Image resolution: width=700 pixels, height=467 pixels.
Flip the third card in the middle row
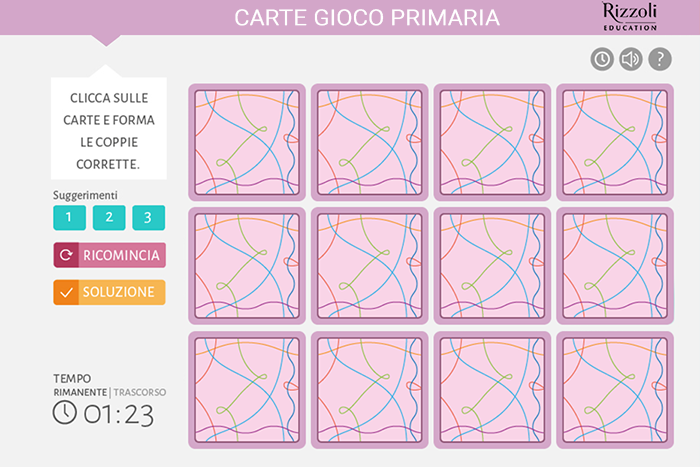(x=492, y=266)
